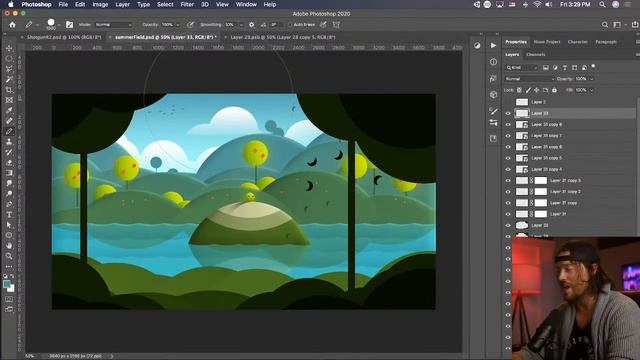Select the Path Selection tool
The height and width of the screenshot is (360, 640).
9,225
